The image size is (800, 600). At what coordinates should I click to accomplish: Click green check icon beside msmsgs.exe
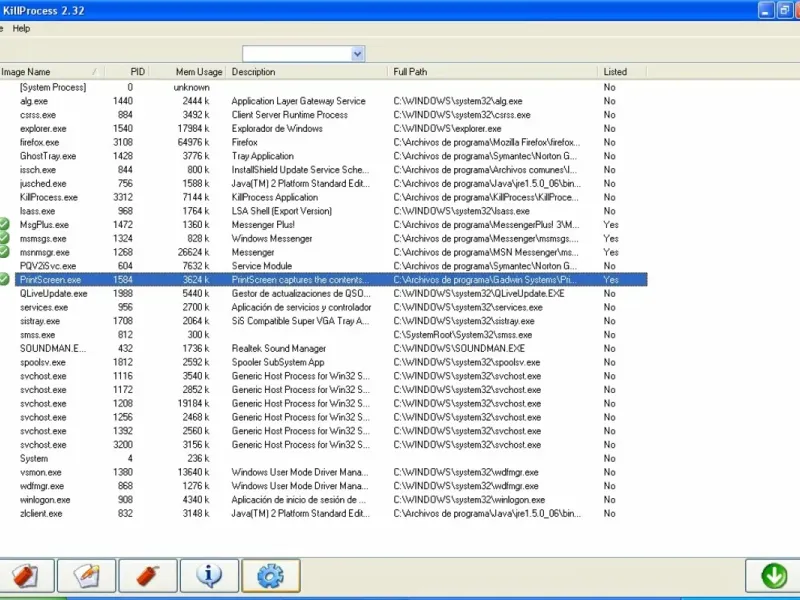click(4, 238)
